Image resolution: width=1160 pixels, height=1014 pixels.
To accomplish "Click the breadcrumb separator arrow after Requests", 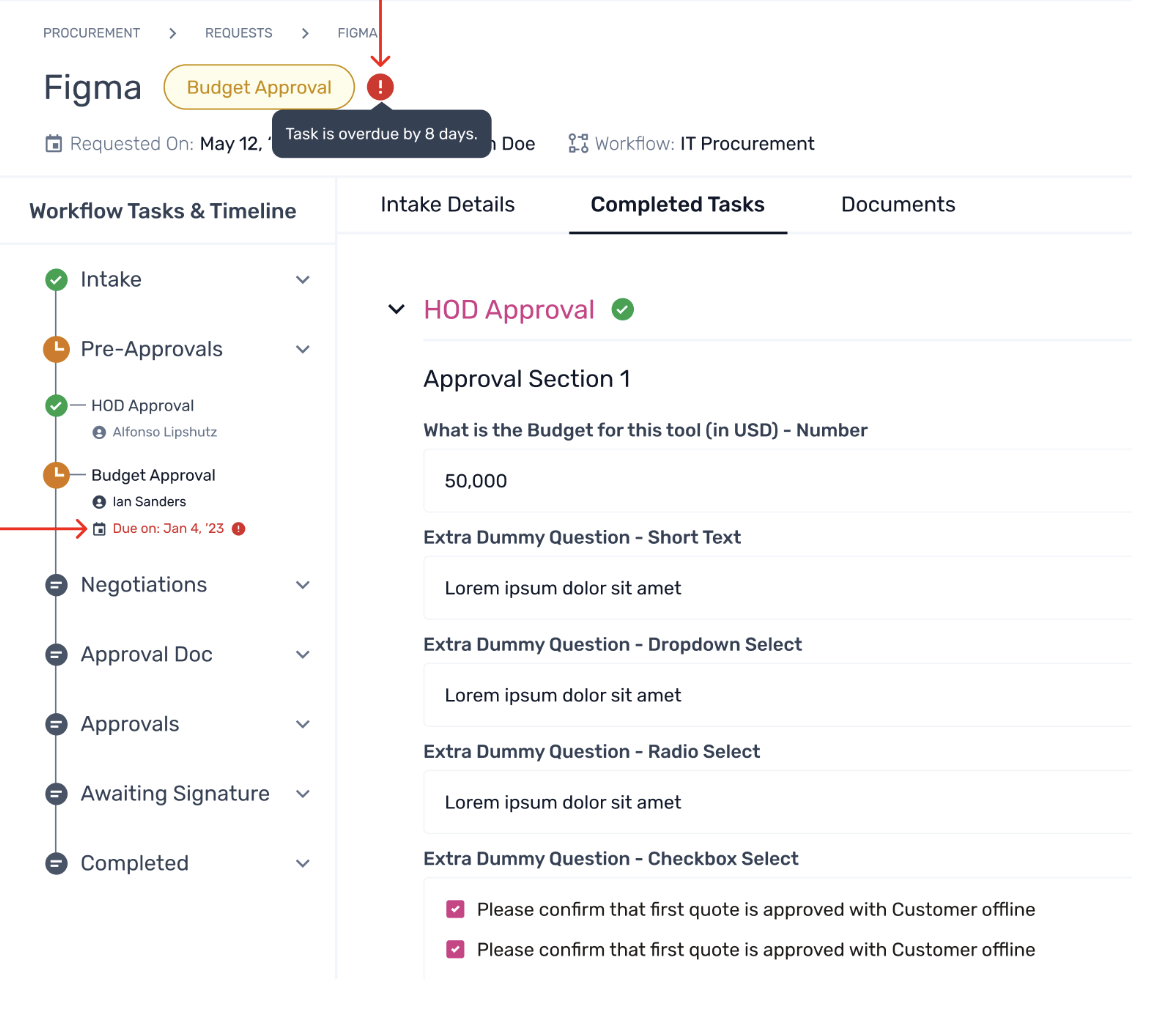I will click(x=305, y=33).
